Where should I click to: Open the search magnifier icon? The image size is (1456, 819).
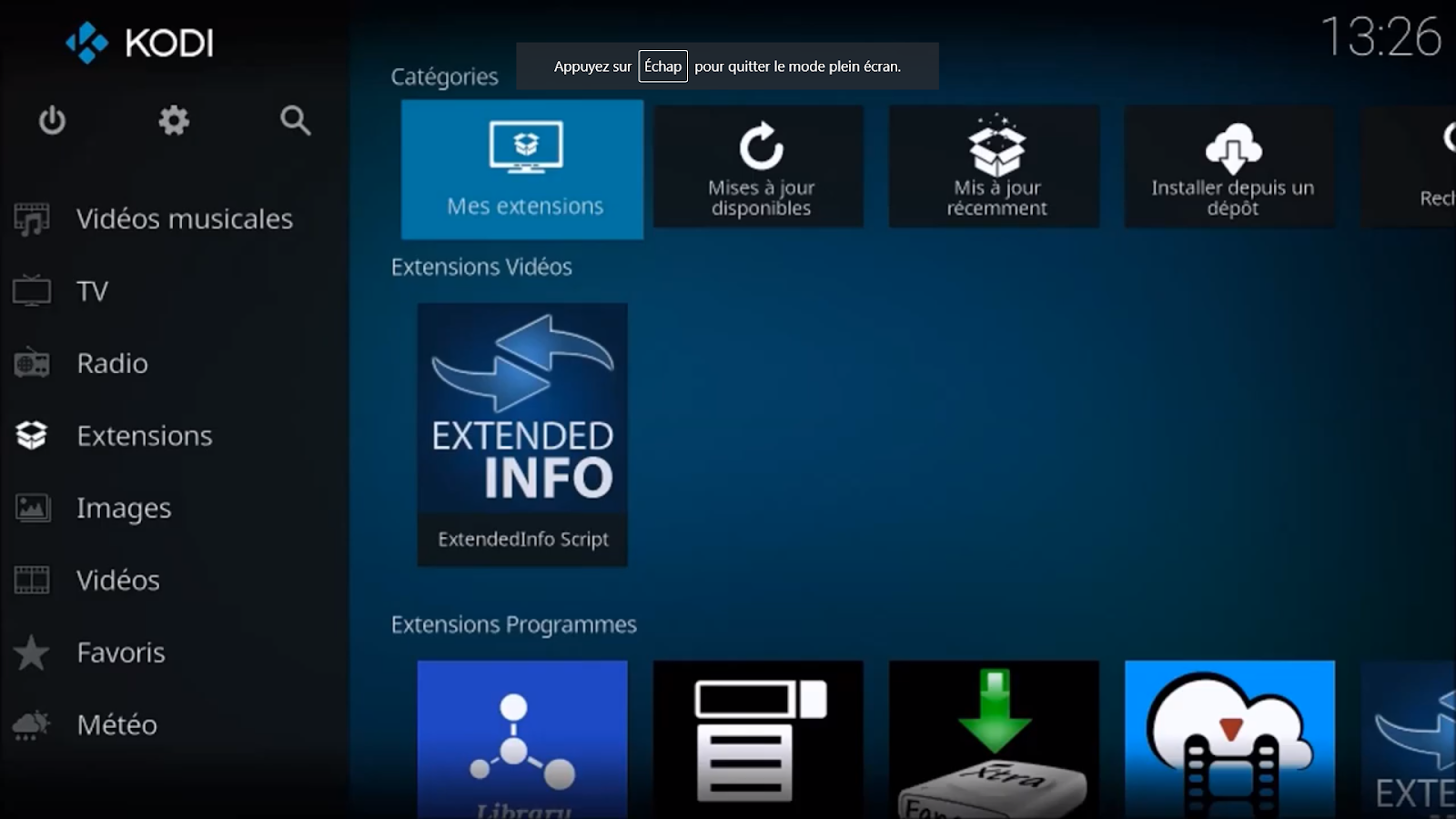(x=295, y=120)
